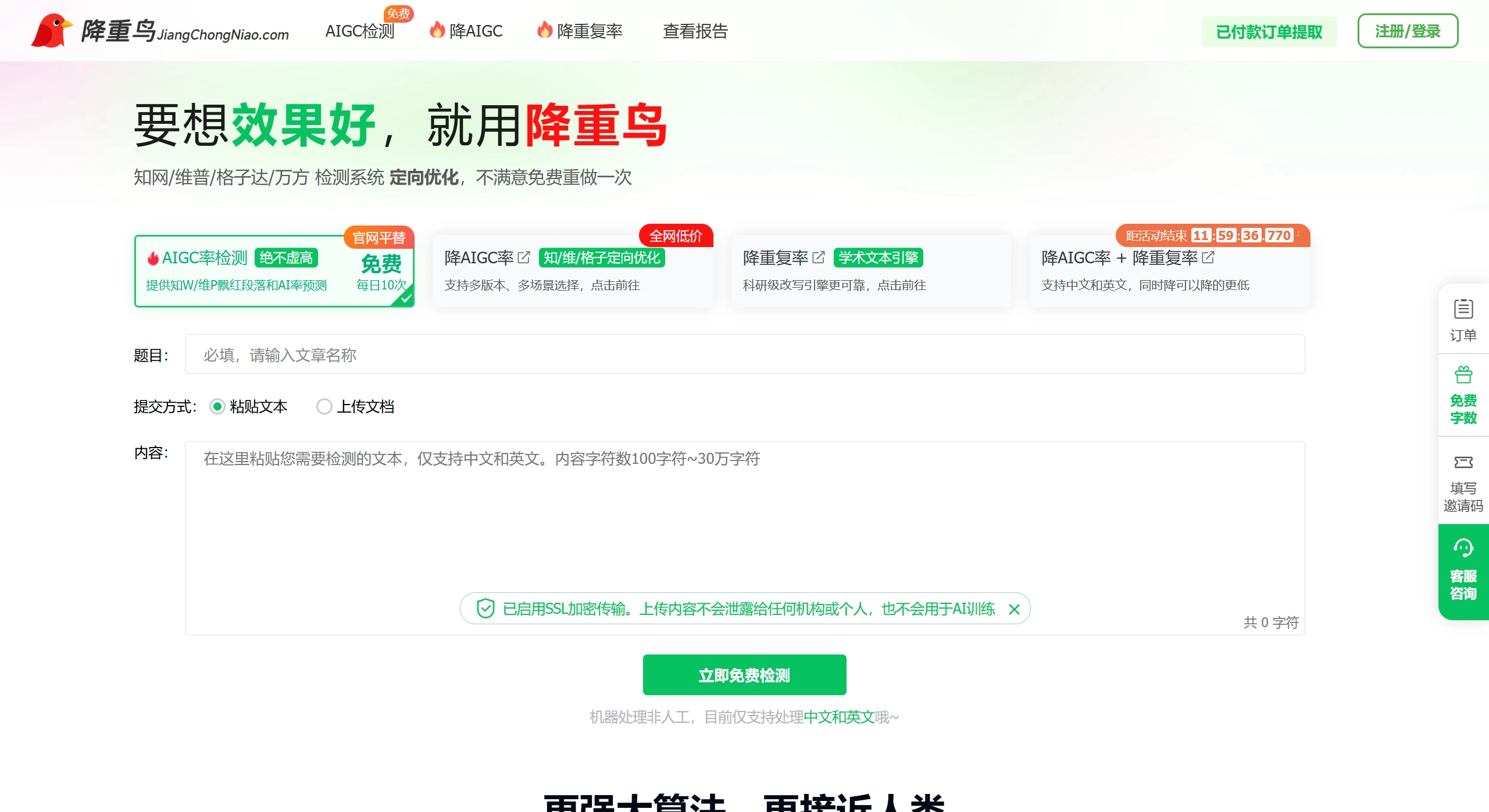This screenshot has height=812, width=1489.
Task: Click the 立即免费检测 button
Action: coord(744,675)
